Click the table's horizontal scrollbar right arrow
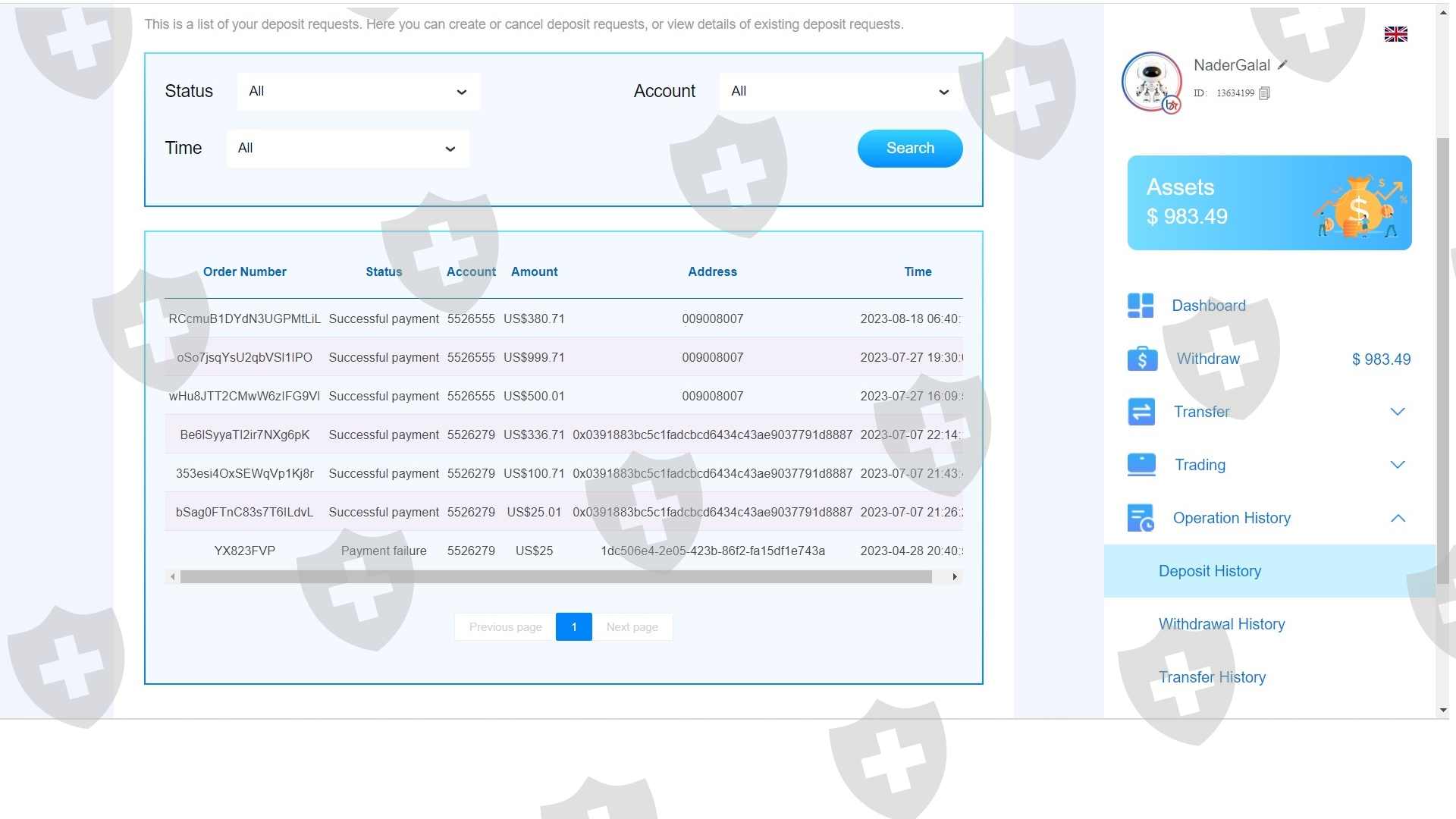Image resolution: width=1456 pixels, height=819 pixels. click(x=955, y=577)
